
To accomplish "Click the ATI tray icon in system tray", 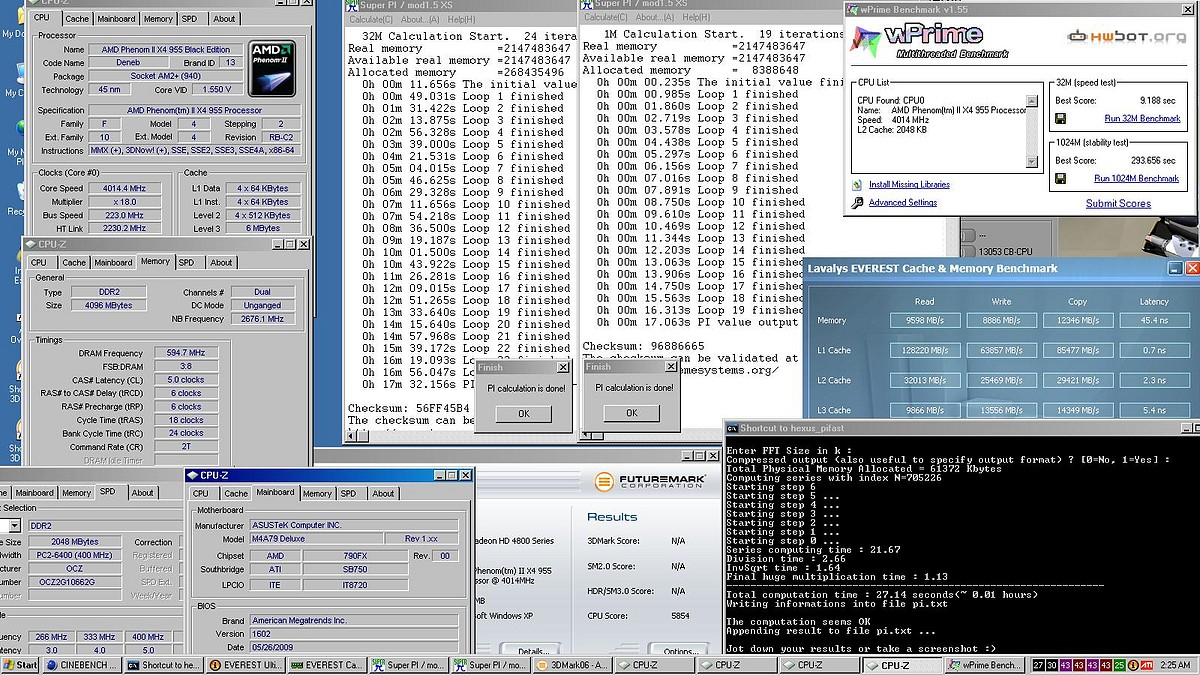I will [x=1146, y=665].
